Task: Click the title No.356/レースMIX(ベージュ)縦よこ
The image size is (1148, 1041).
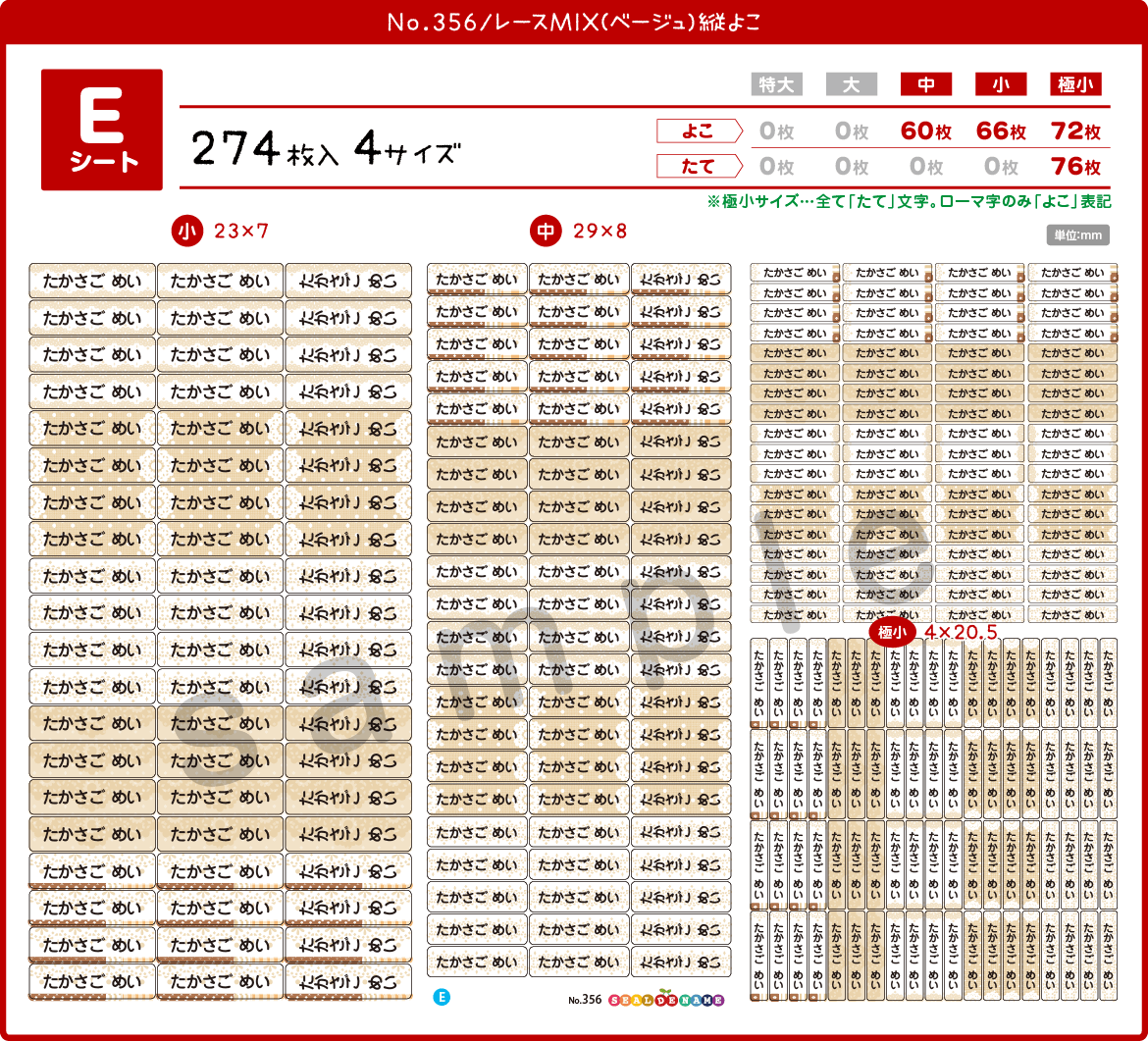Action: click(x=574, y=23)
